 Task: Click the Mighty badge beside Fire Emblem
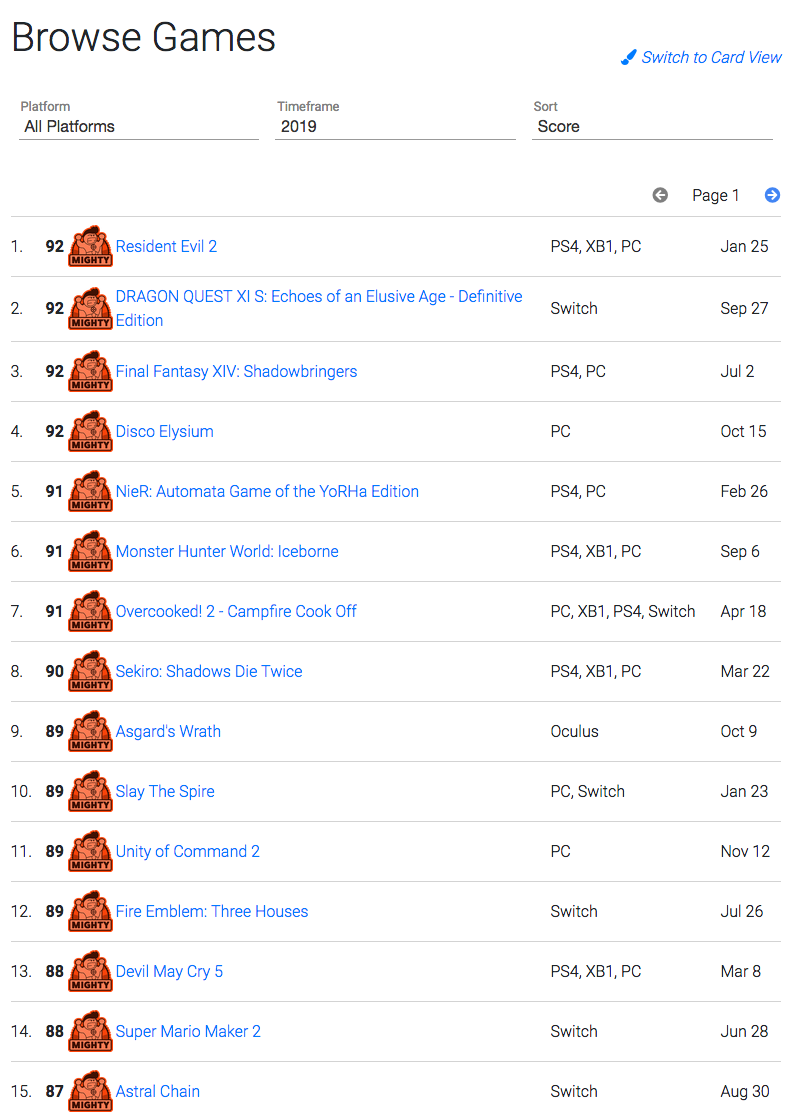[91, 911]
